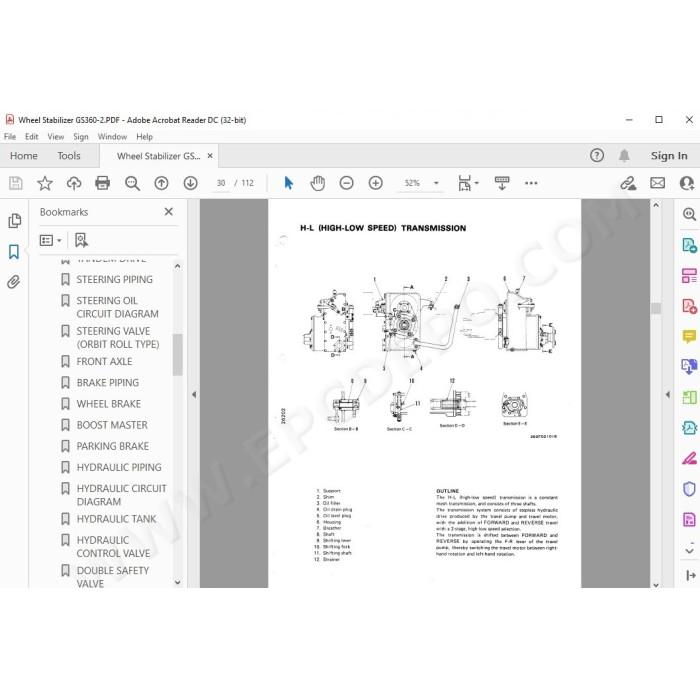Open Protect shield tool
This screenshot has height=700, width=700.
coord(689,489)
